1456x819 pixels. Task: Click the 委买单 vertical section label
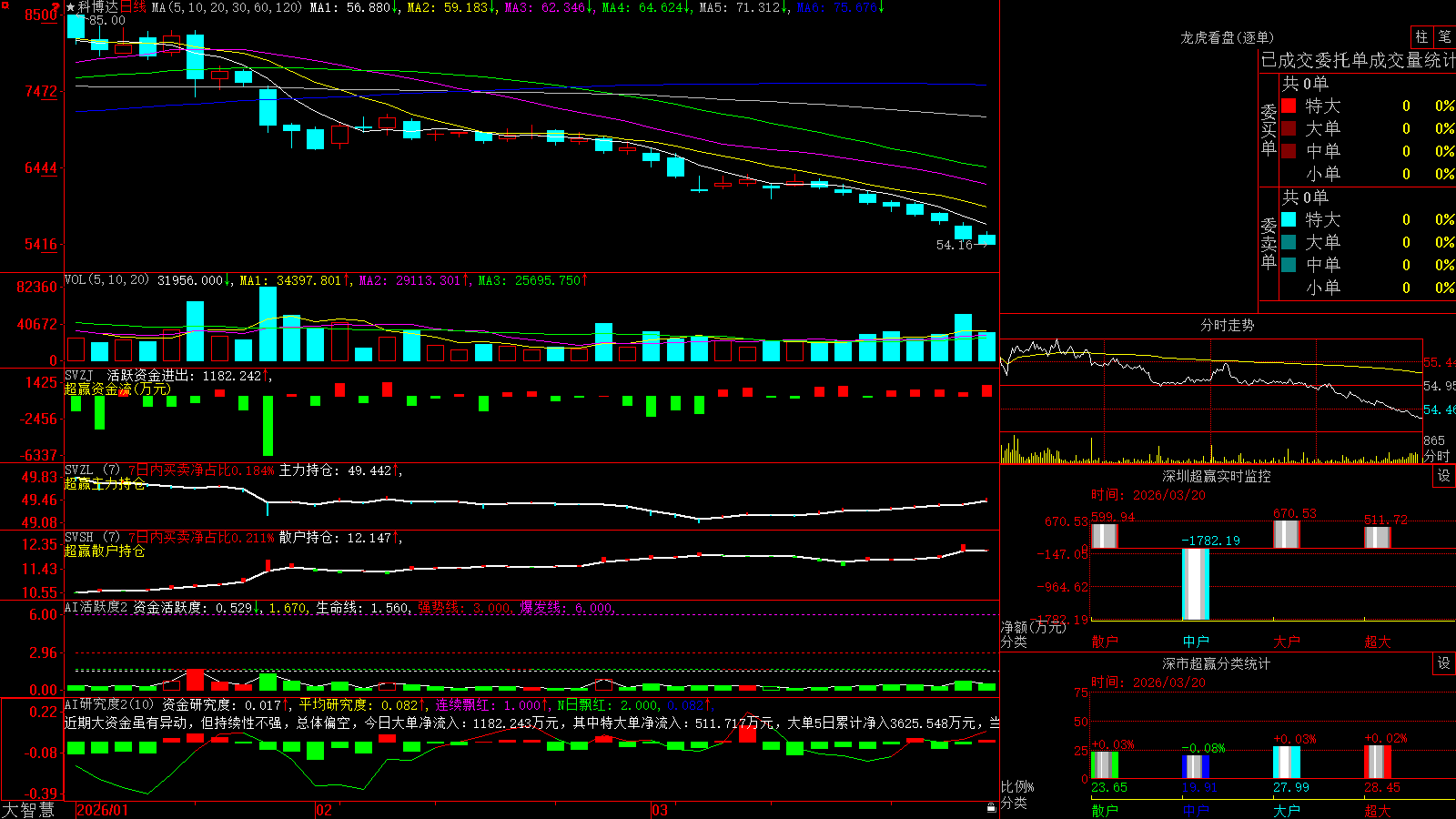tap(1269, 128)
